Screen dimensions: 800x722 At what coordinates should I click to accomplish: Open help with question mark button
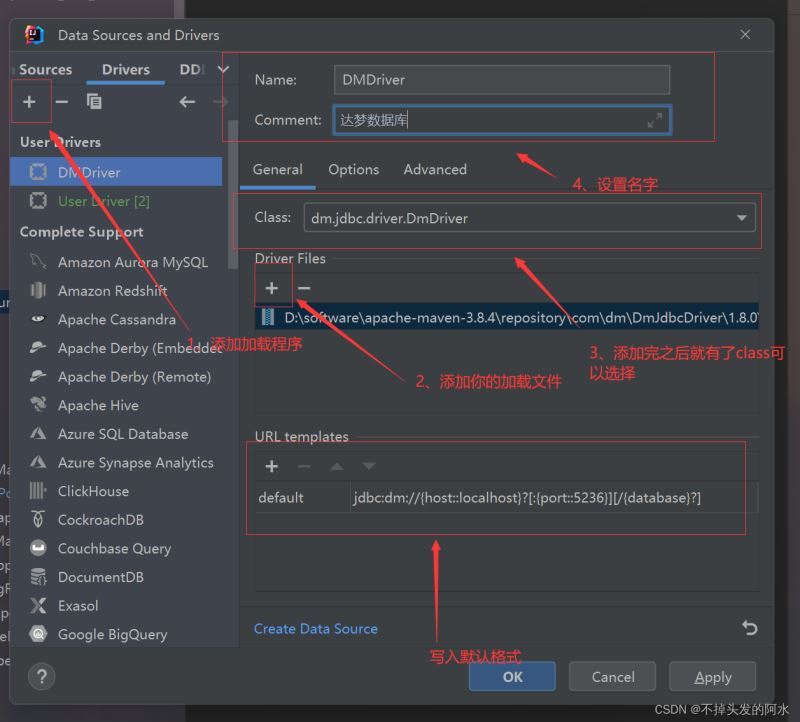click(42, 677)
